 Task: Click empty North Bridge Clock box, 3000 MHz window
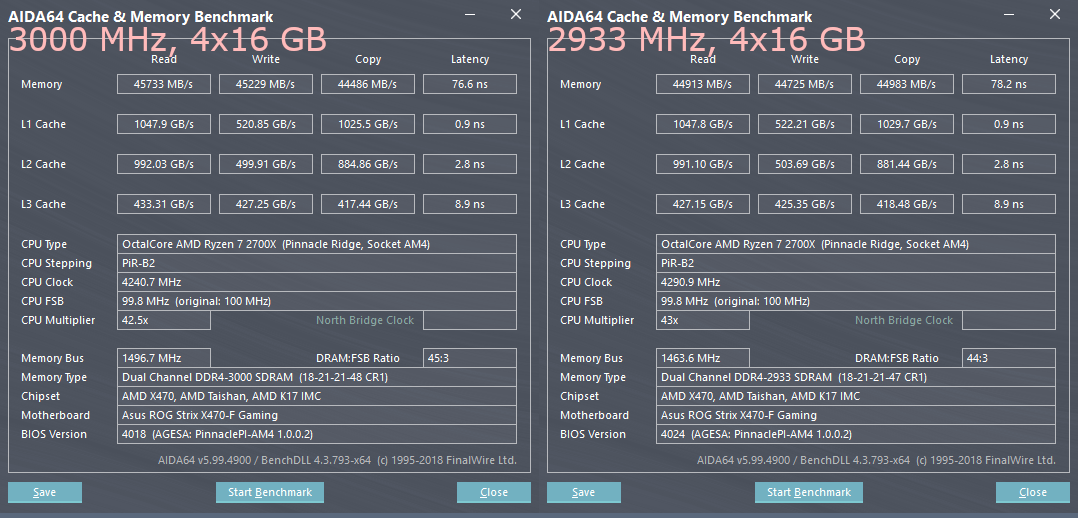point(470,320)
